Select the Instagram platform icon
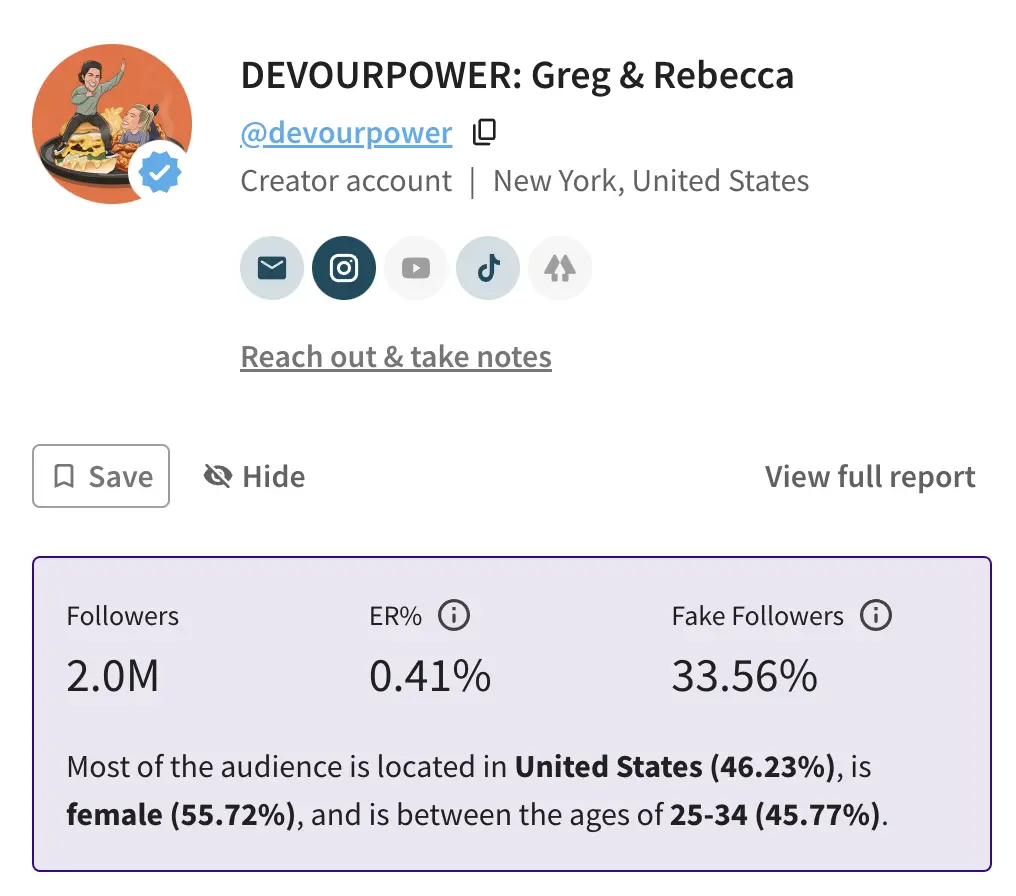 click(x=343, y=267)
